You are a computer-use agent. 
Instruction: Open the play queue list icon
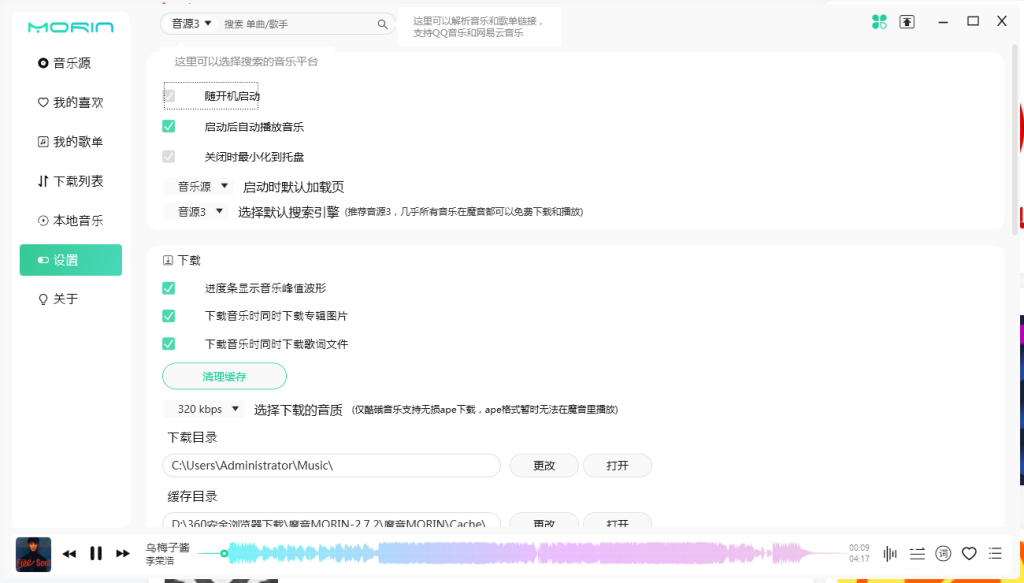(x=994, y=553)
